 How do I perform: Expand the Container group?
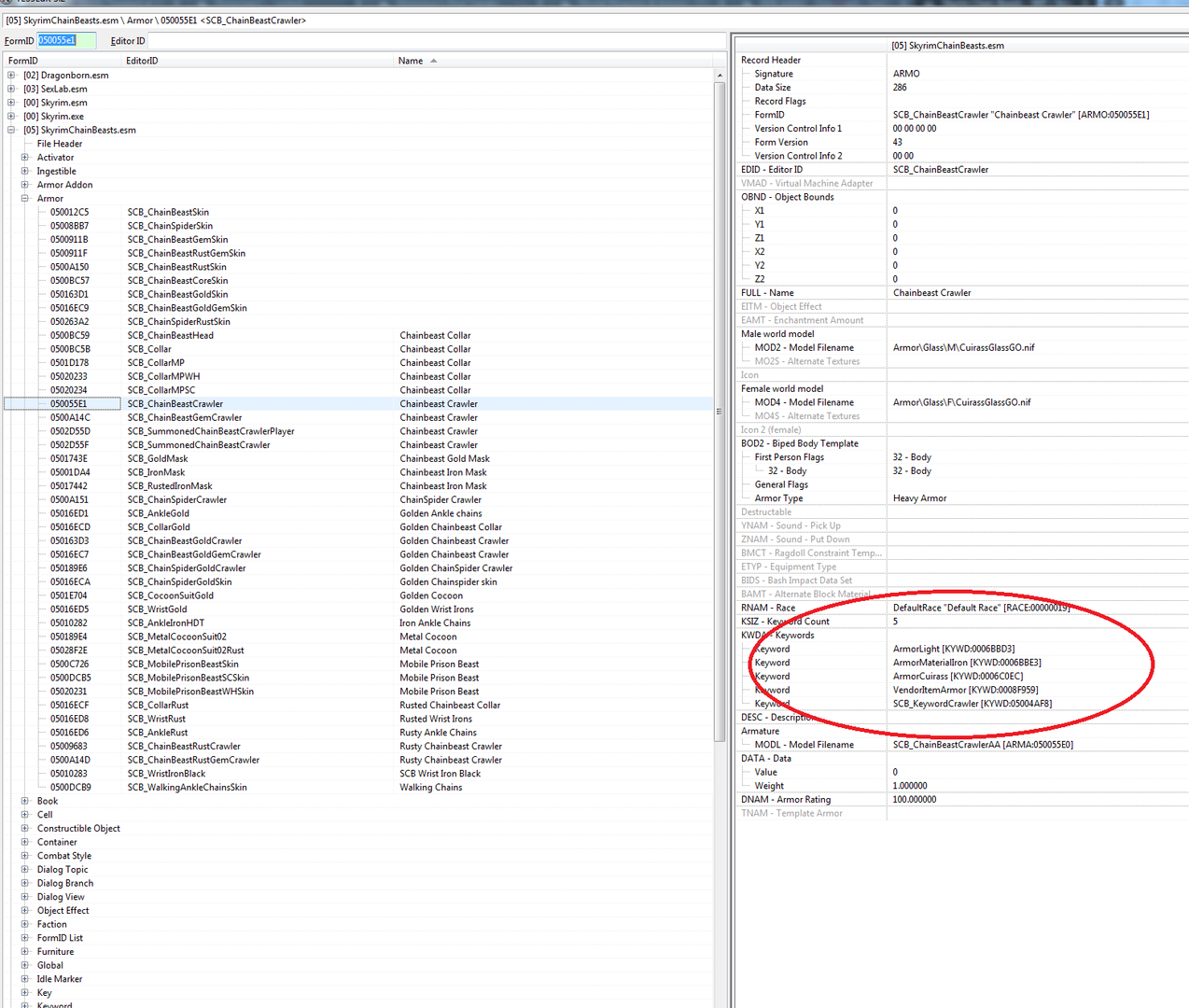coord(25,842)
